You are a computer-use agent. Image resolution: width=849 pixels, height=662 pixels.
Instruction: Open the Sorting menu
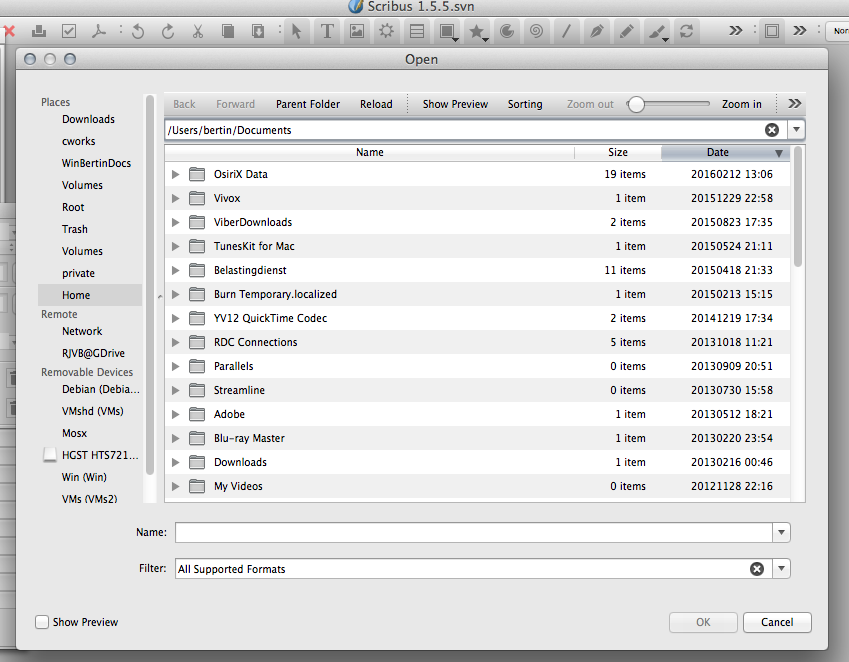(524, 104)
